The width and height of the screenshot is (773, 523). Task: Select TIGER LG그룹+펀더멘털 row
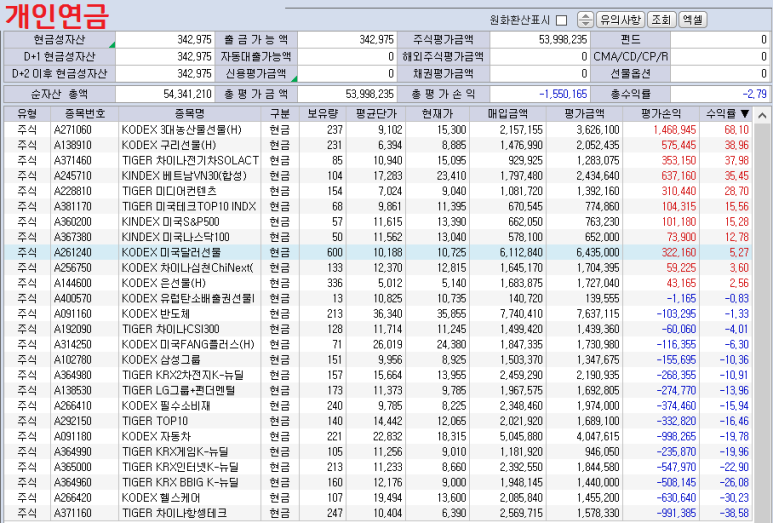click(x=378, y=390)
